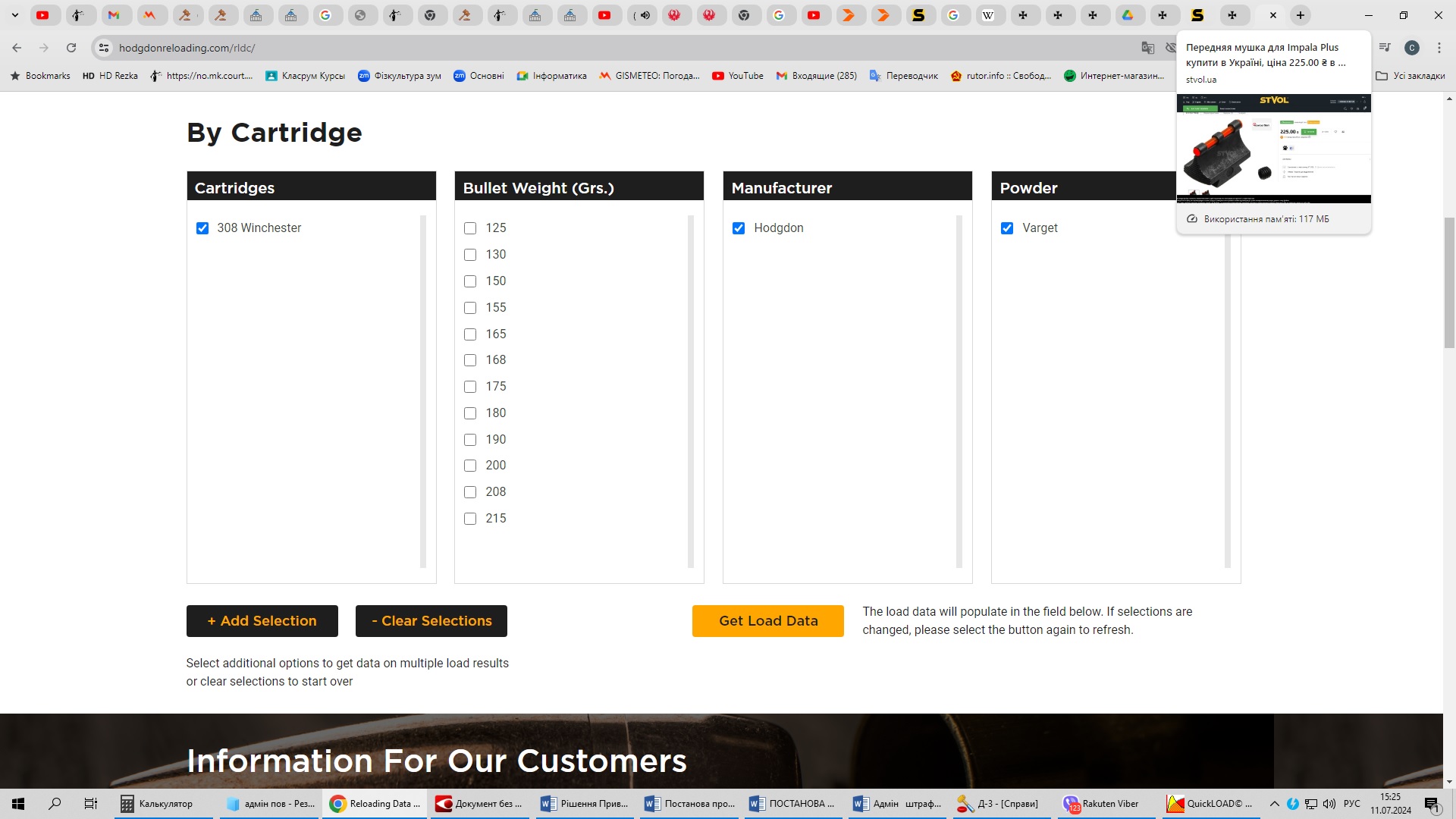The image size is (1456, 819).
Task: Open the Chrome profile avatar
Action: tap(1411, 48)
